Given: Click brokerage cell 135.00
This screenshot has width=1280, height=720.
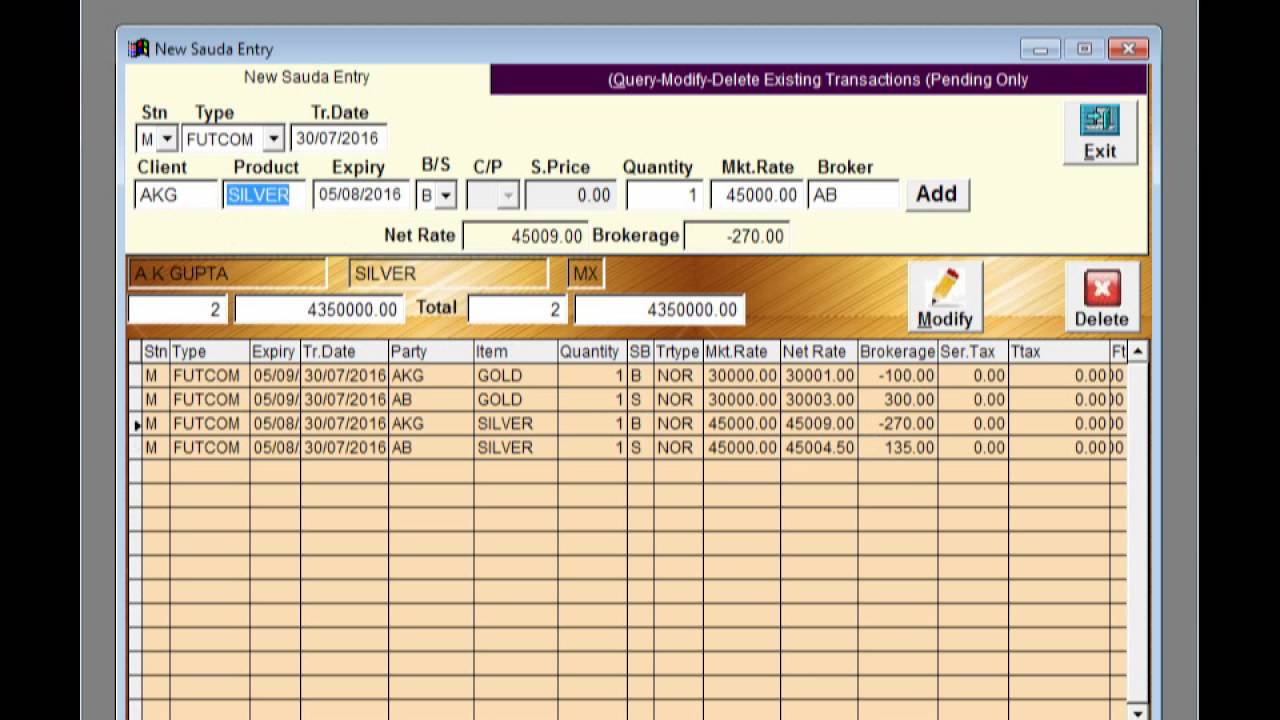Looking at the screenshot, I should tap(897, 448).
